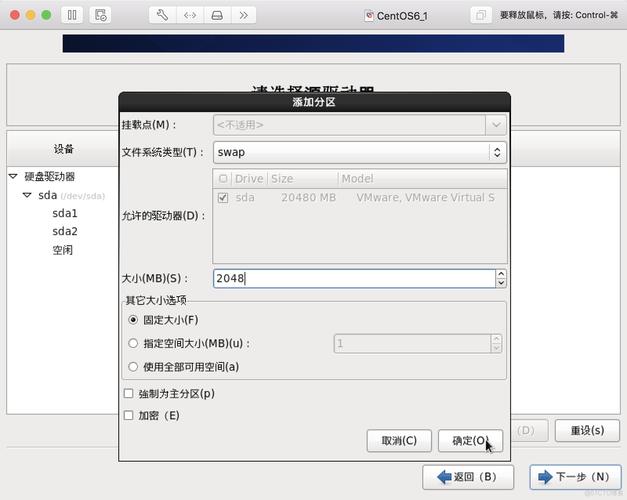Pause the virtual machine from the toolbar
Viewport: 627px width, 500px height.
tap(72, 15)
